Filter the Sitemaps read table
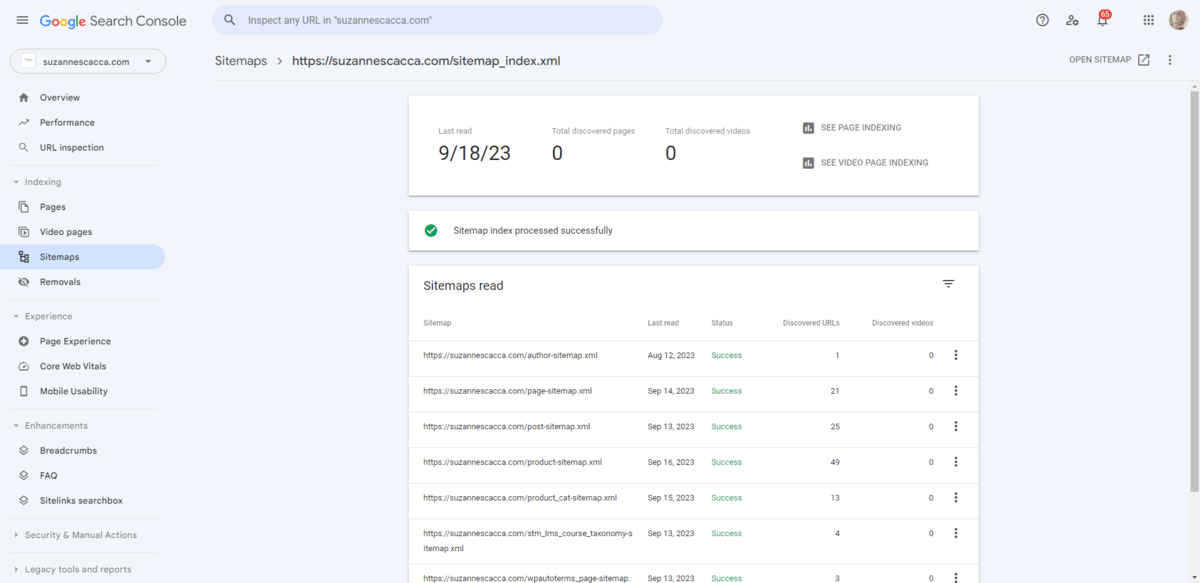This screenshot has height=583, width=1200. click(x=948, y=284)
